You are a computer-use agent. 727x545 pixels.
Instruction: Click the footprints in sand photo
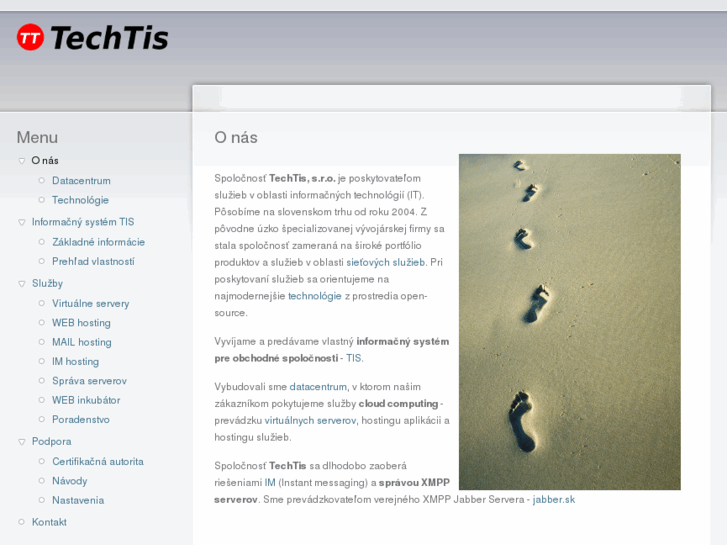click(570, 322)
